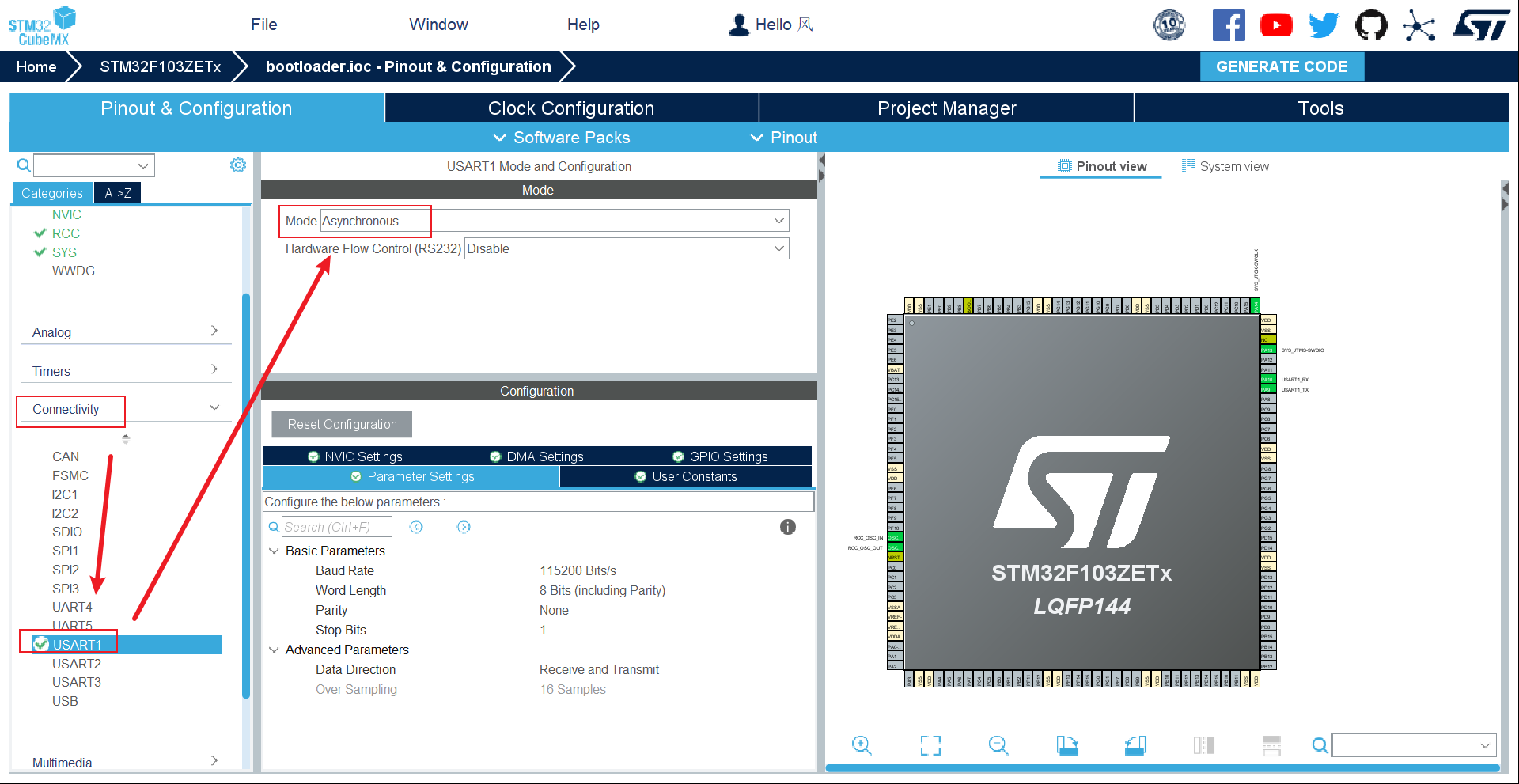Zoom out of the pinout view
The image size is (1519, 784).
998,745
